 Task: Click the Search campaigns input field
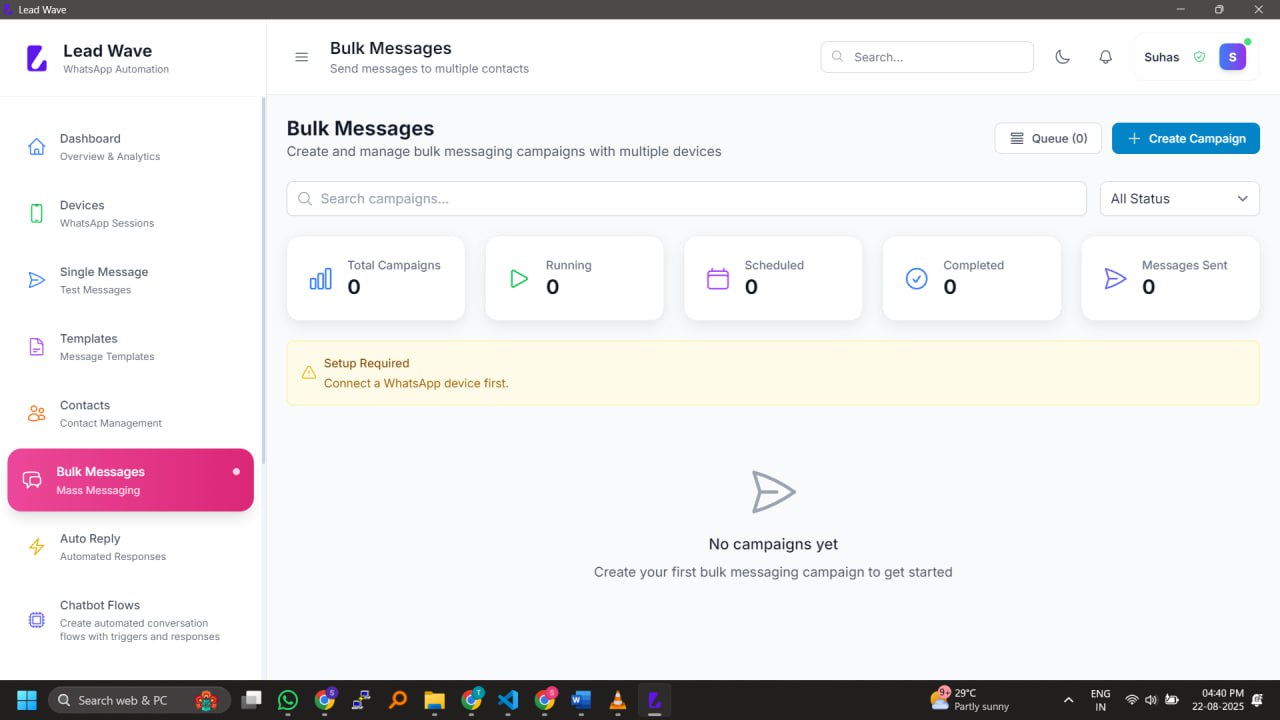[x=686, y=198]
